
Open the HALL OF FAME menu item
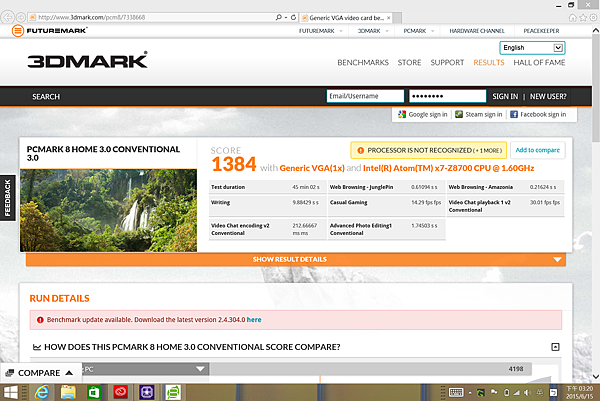tap(539, 62)
